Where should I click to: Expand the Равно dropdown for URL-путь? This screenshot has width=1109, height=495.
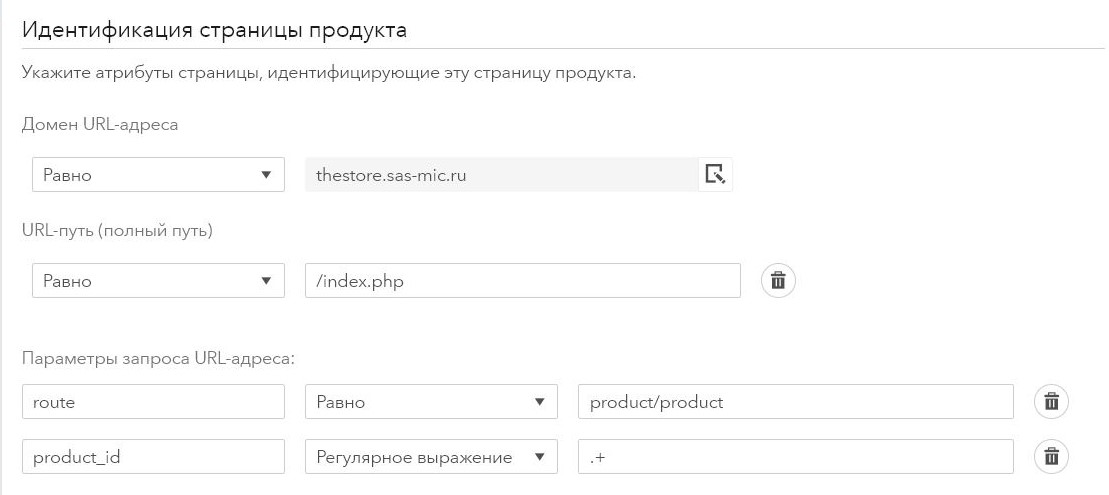pyautogui.click(x=158, y=281)
